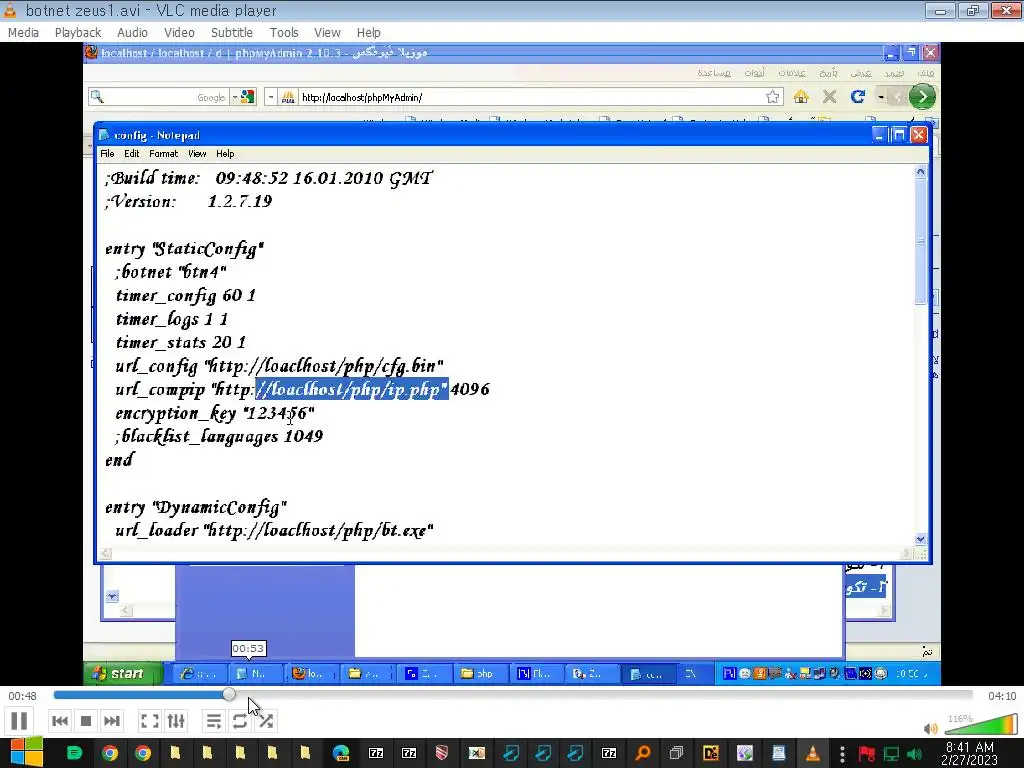The width and height of the screenshot is (1024, 768).
Task: Toggle VLC loop mode
Action: point(240,721)
